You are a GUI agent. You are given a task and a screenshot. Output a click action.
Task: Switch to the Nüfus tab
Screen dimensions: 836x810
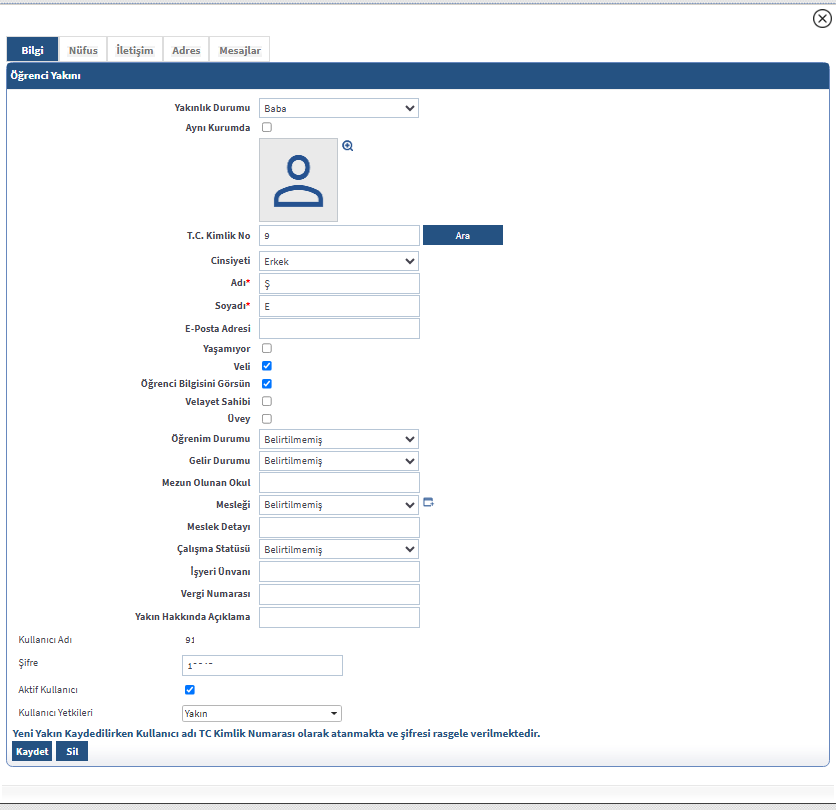click(x=83, y=50)
